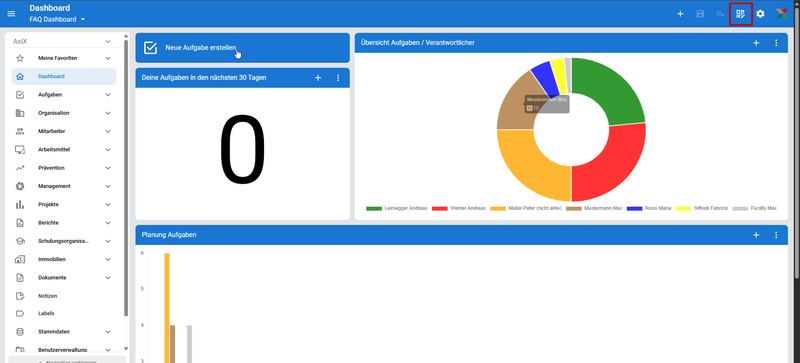Expand the Projekte section chevron
Screen dimensions: 800x363
(108, 204)
